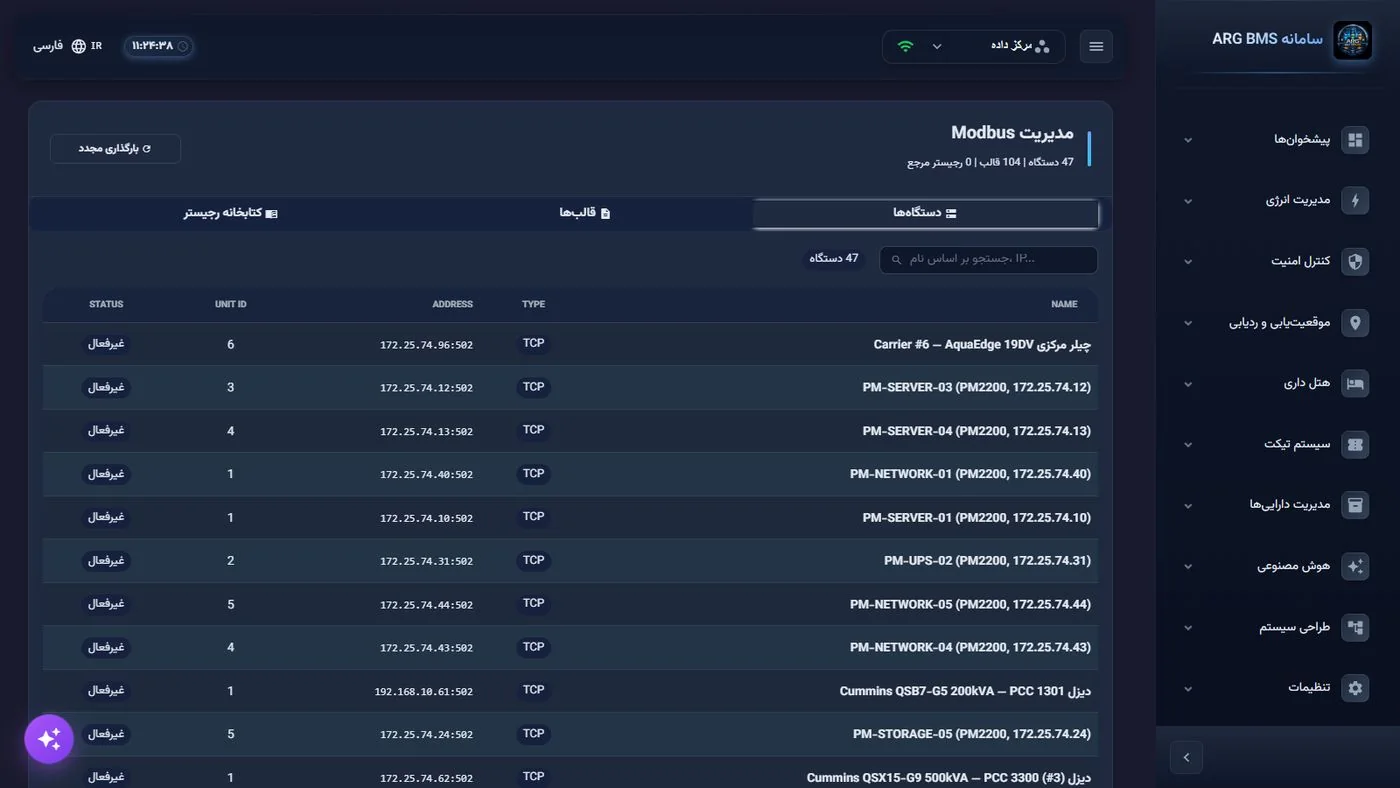This screenshot has width=1400, height=788.
Task: Collapse the sidebar with bottom arrow button
Action: click(x=1186, y=758)
